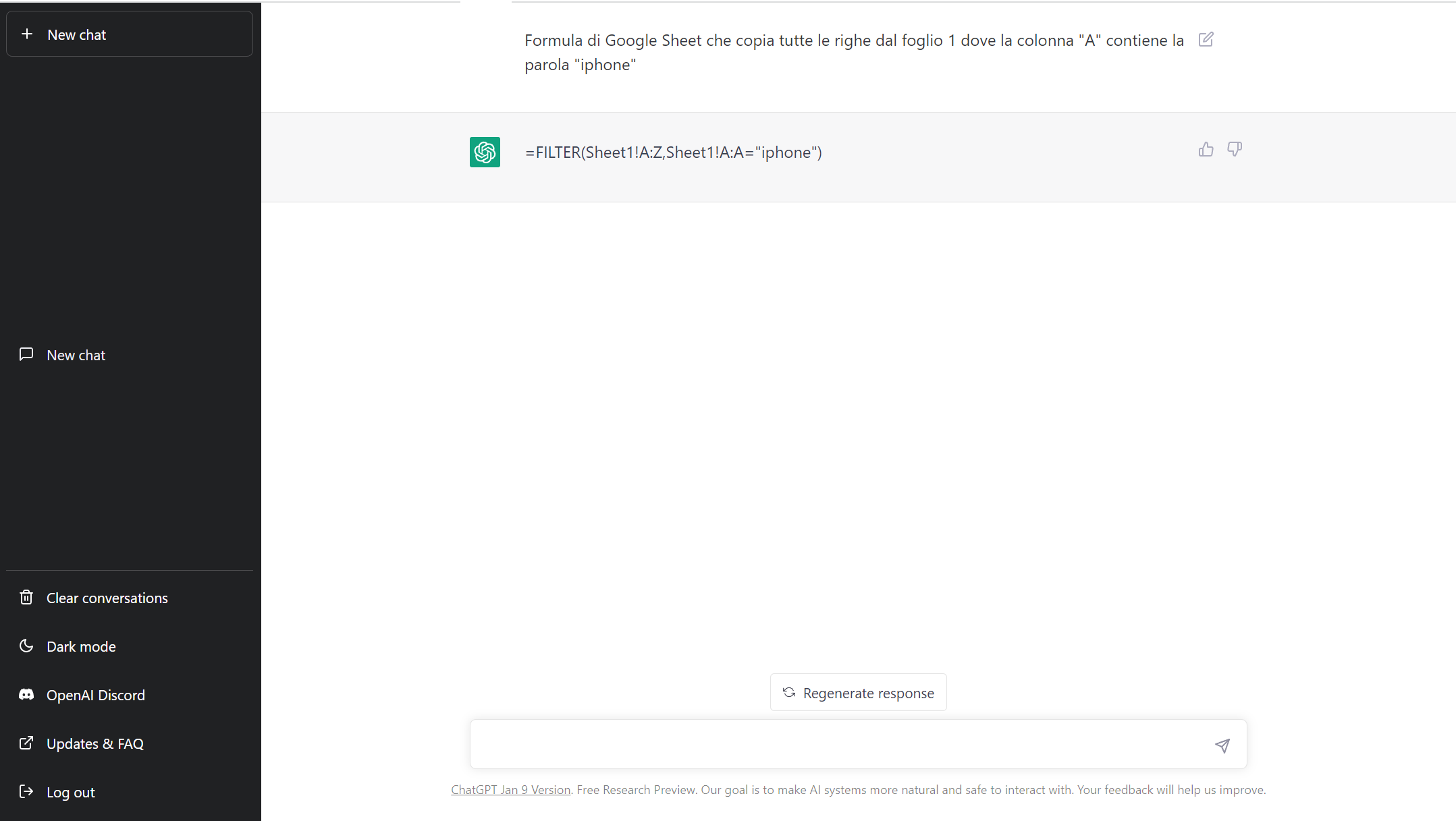This screenshot has width=1456, height=821.
Task: Click the FILTER formula response text
Action: click(674, 152)
